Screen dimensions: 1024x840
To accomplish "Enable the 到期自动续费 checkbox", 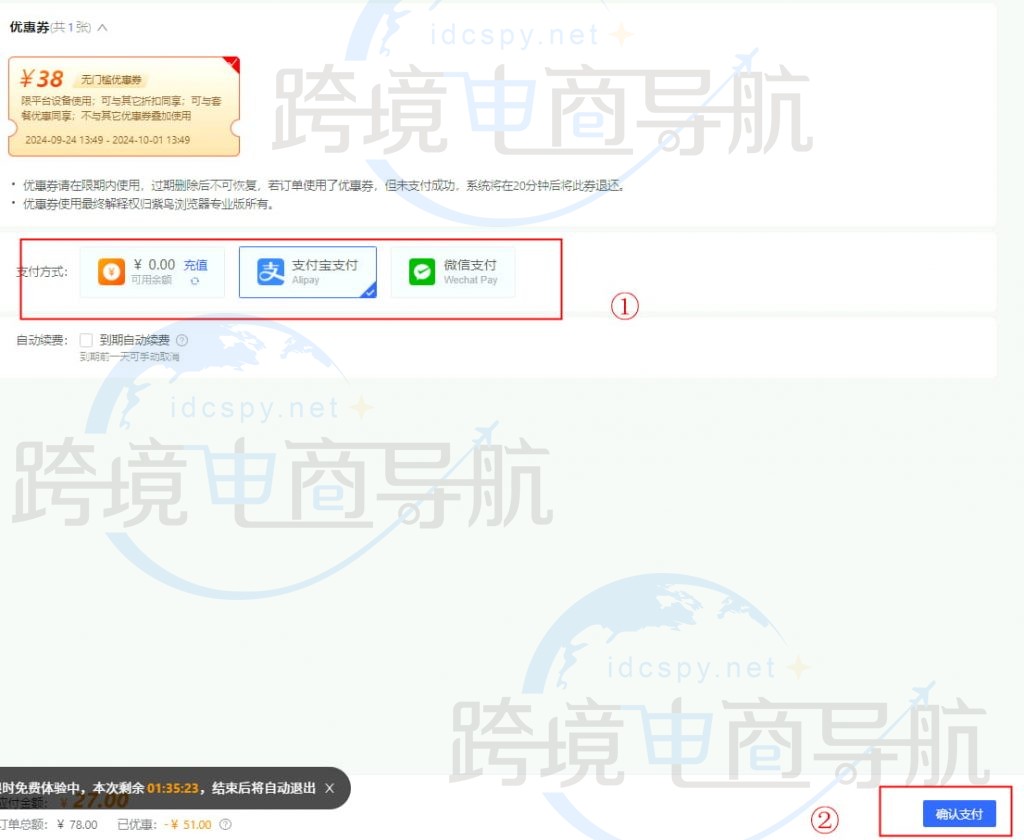I will tap(86, 339).
